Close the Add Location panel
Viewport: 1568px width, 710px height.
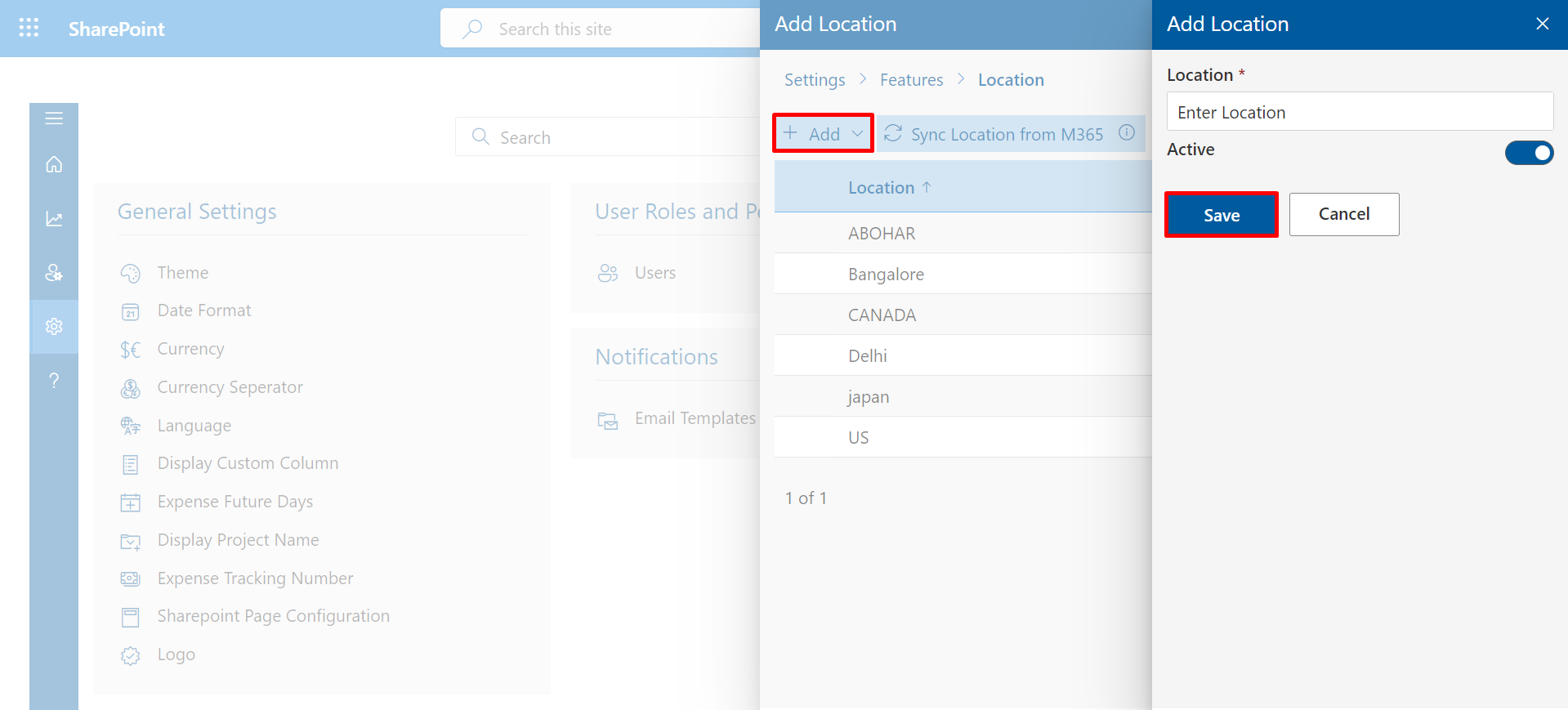1543,24
